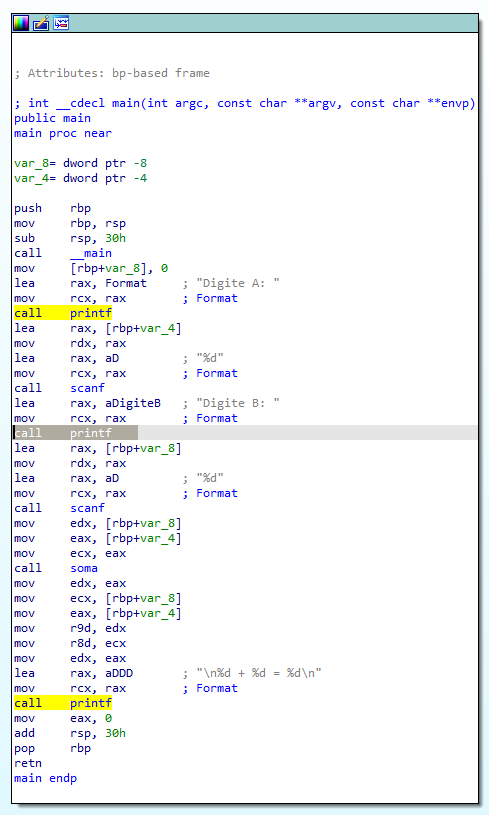The height and width of the screenshot is (815, 489).
Task: Click the second scanf call name
Action: 87,508
